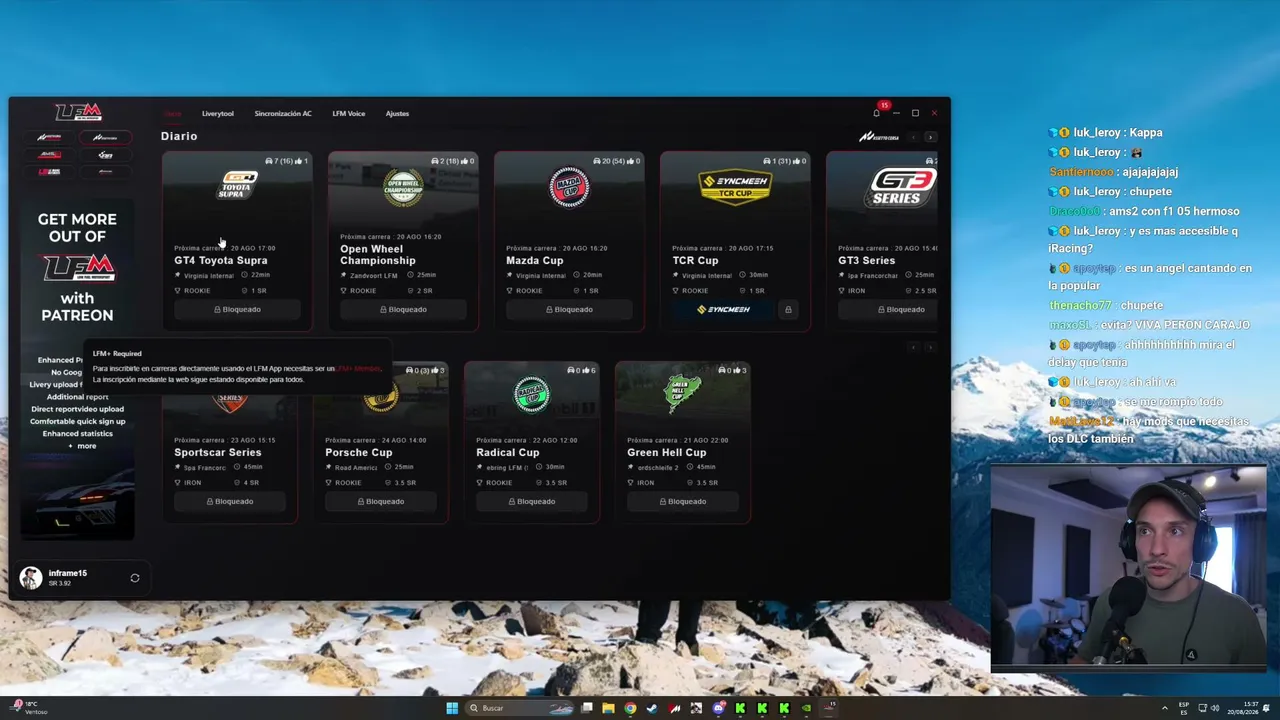Click the refresh icon beside inframe15
The width and height of the screenshot is (1280, 720).
pos(135,578)
